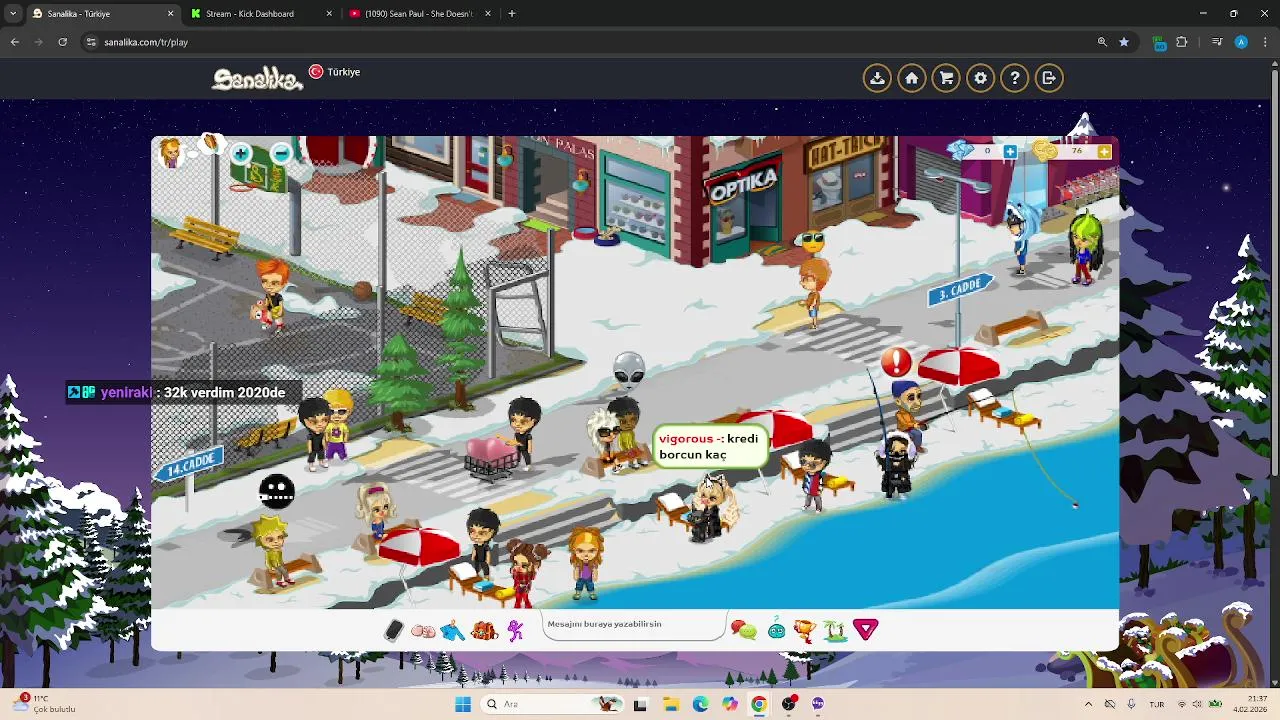
Task: Bookmark this page with the star icon
Action: (1124, 42)
